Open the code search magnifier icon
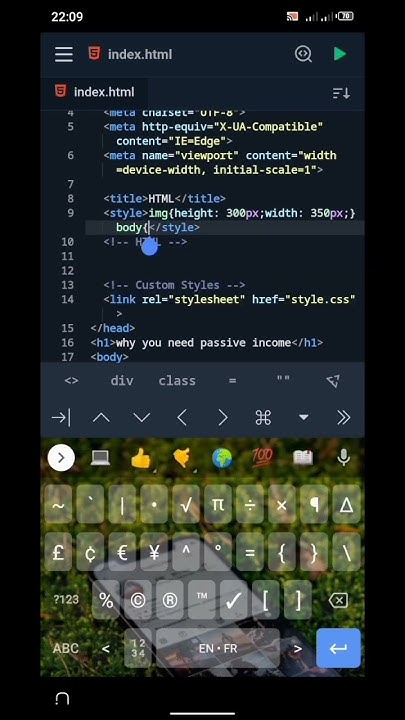This screenshot has height=720, width=405. (303, 54)
